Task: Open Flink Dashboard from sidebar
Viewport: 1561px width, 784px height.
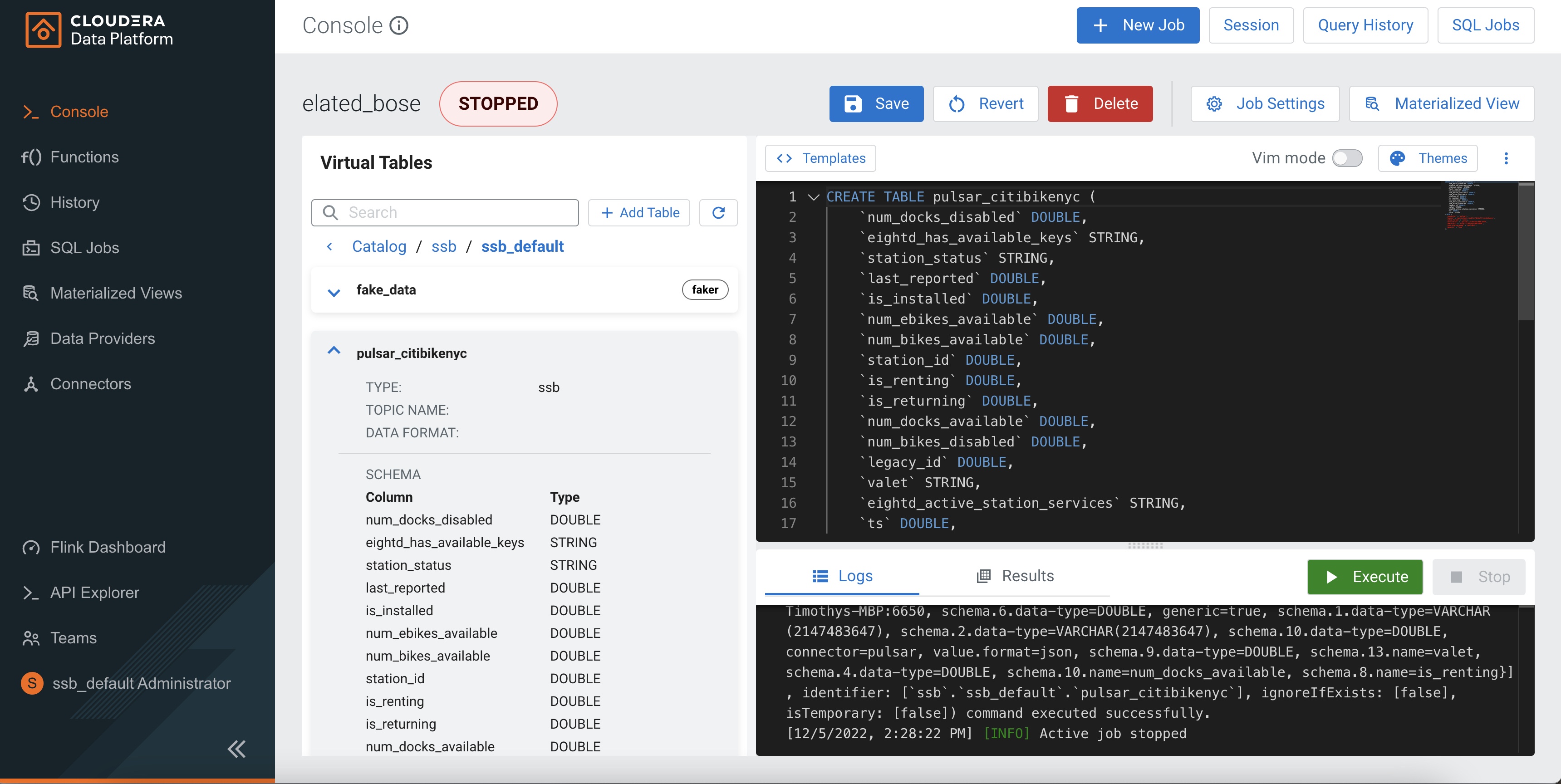Action: coord(108,547)
